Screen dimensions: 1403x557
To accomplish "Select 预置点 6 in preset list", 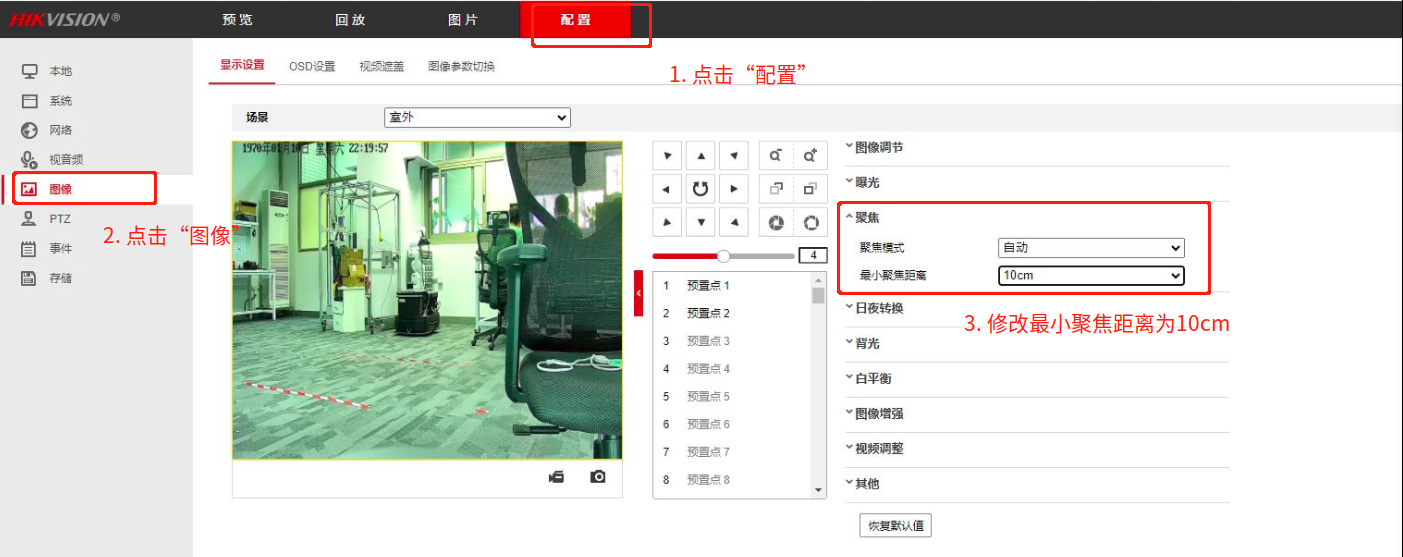I will (x=733, y=425).
